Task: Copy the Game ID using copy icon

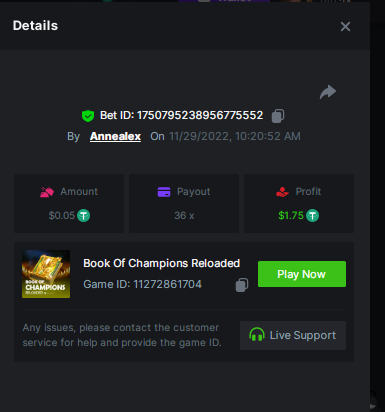Action: [x=242, y=285]
